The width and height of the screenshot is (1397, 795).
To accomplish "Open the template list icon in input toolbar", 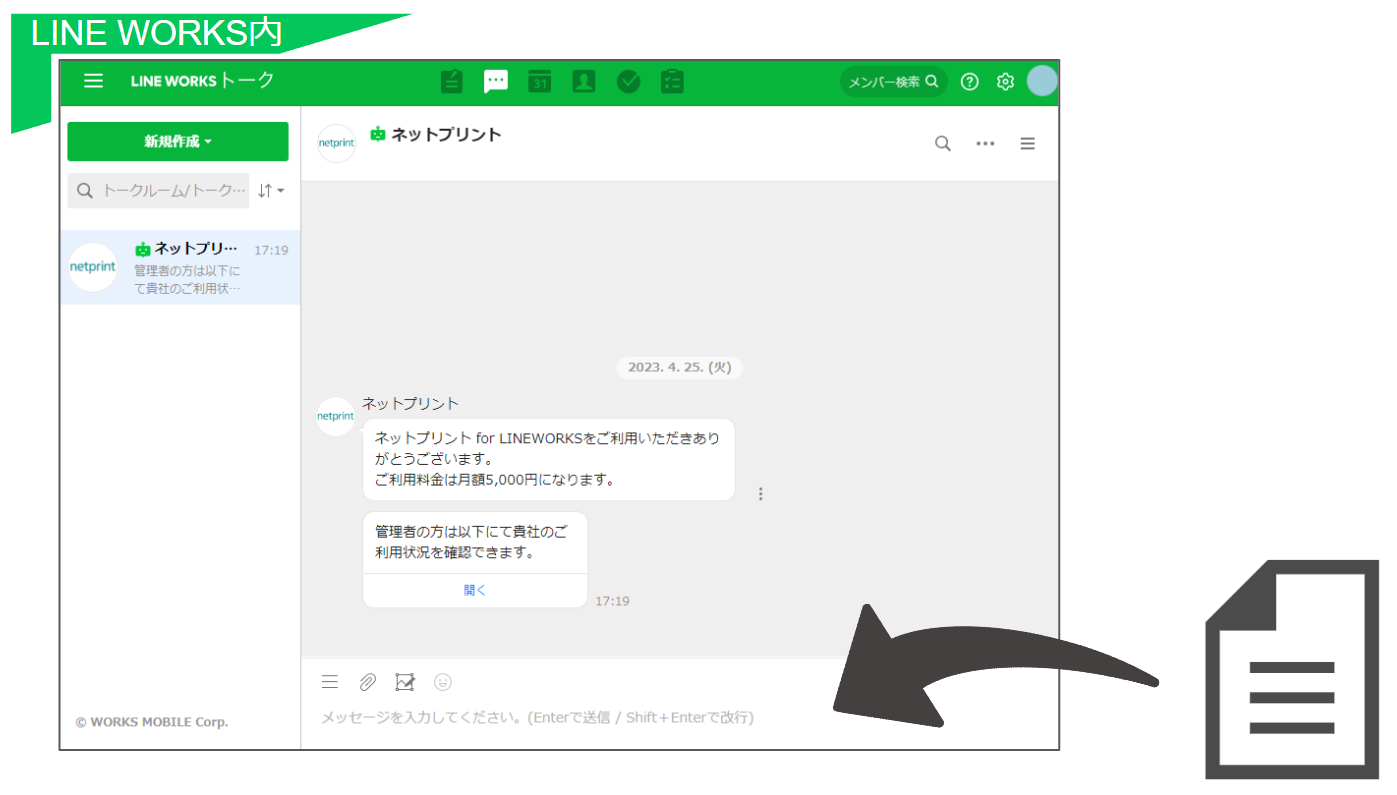I will coord(330,682).
